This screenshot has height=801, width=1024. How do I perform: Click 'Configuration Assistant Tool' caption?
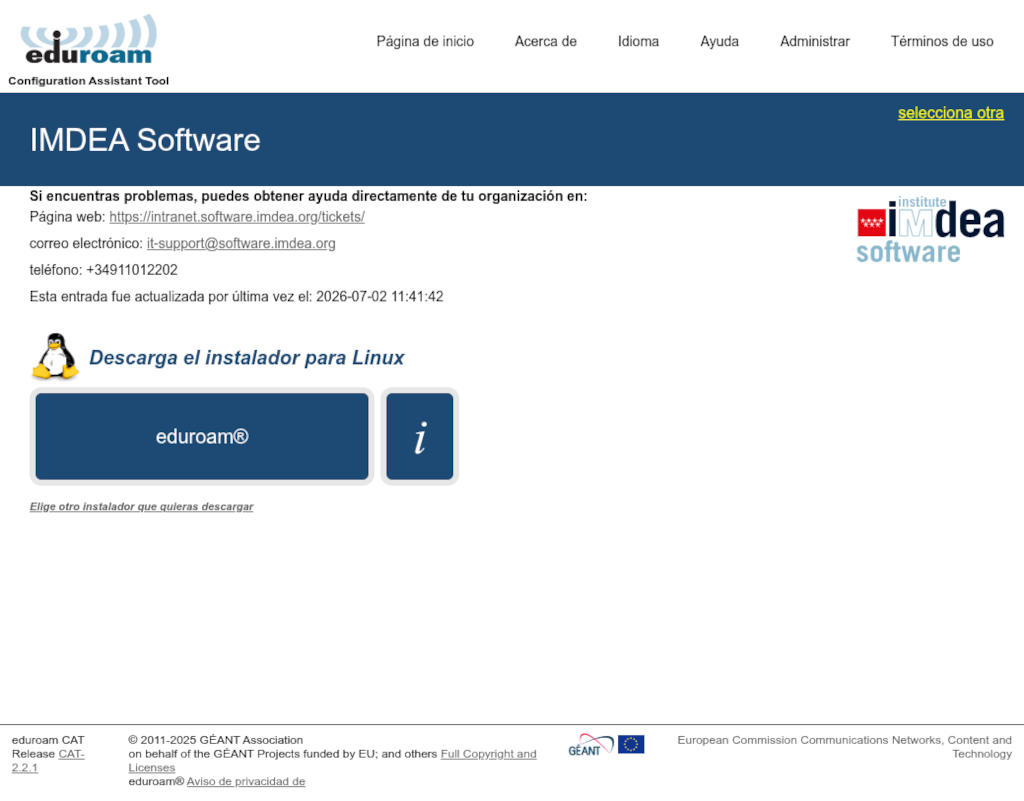[88, 81]
